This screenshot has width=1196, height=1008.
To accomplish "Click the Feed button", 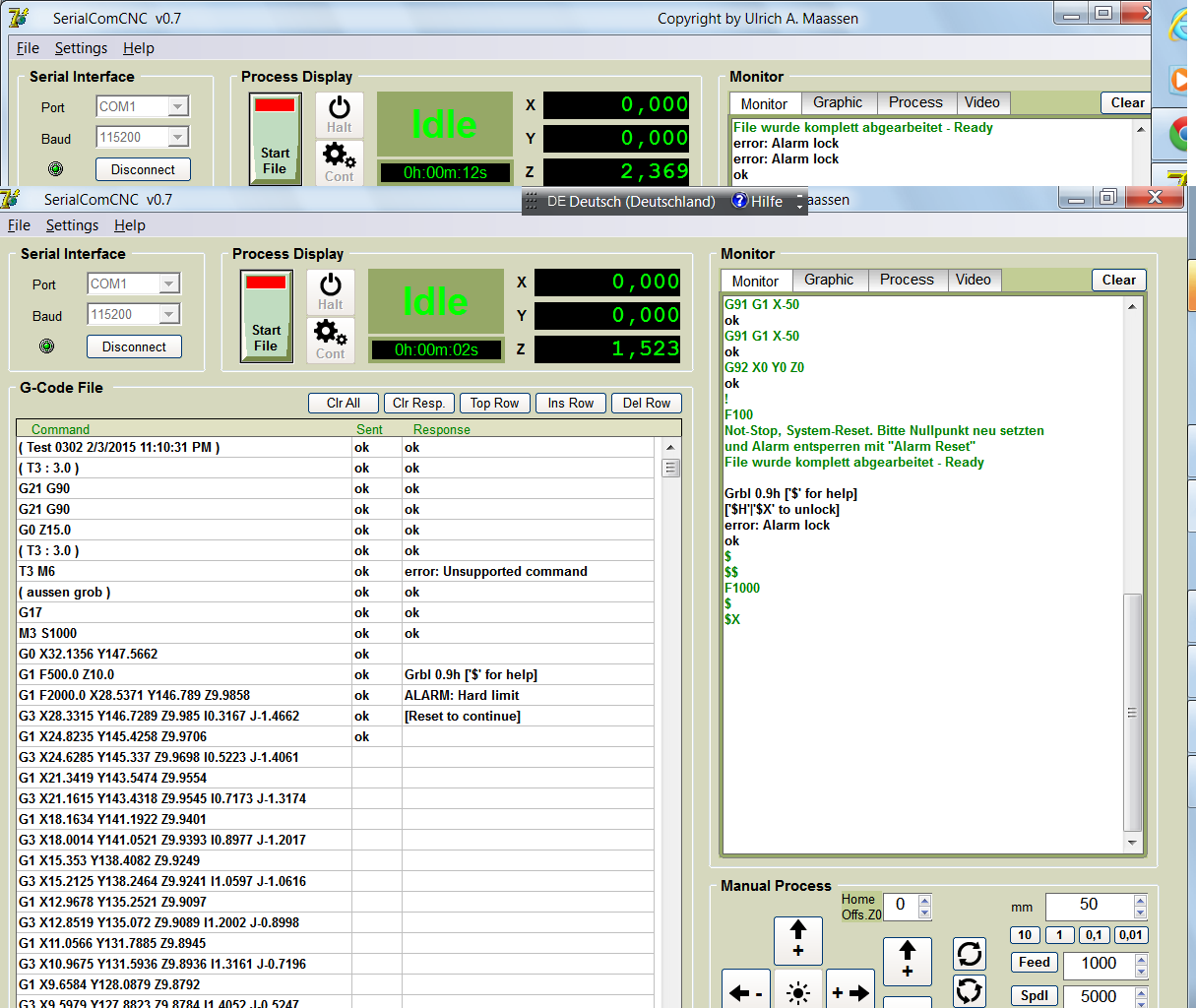I will tap(1035, 963).
